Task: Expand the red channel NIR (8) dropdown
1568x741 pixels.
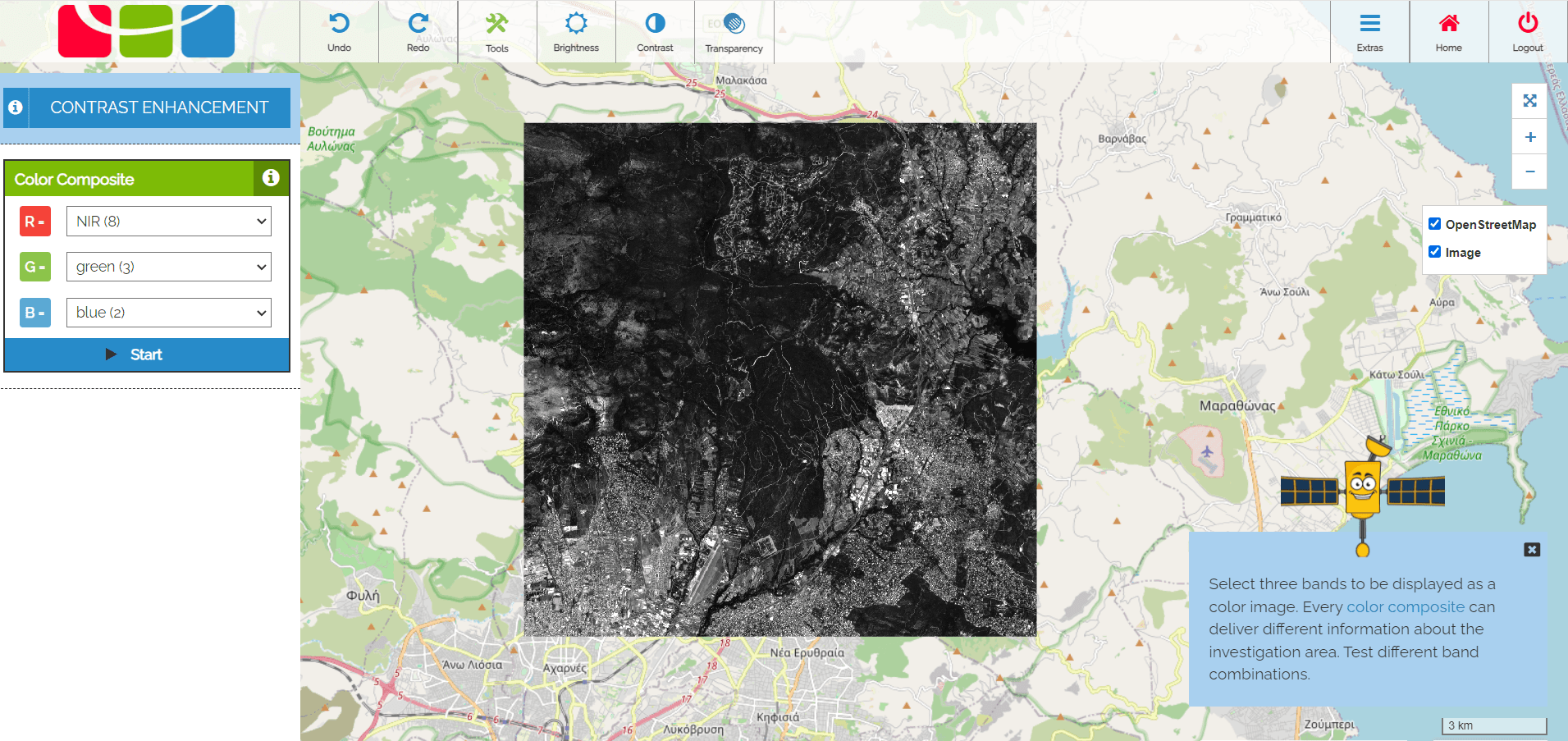Action: (x=168, y=222)
